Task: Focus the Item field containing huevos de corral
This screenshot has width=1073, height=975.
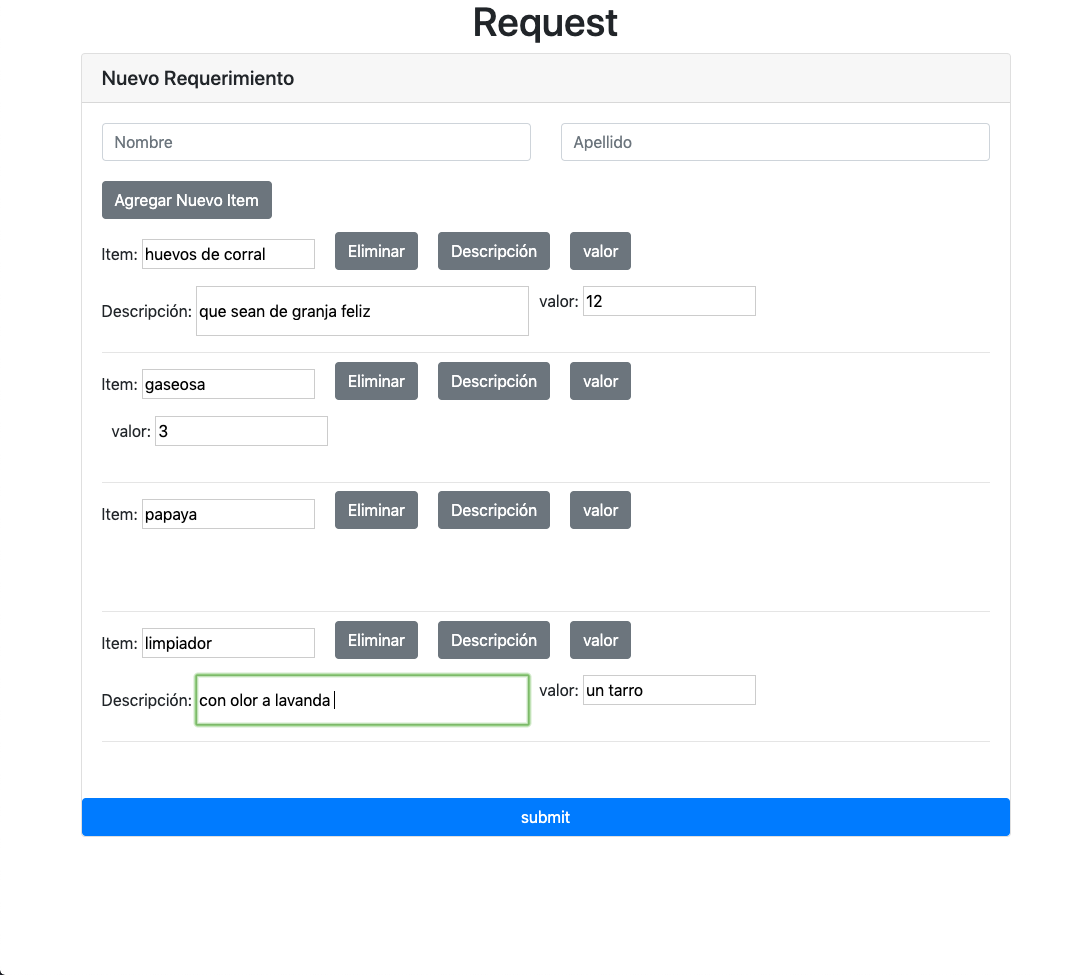Action: [x=228, y=254]
